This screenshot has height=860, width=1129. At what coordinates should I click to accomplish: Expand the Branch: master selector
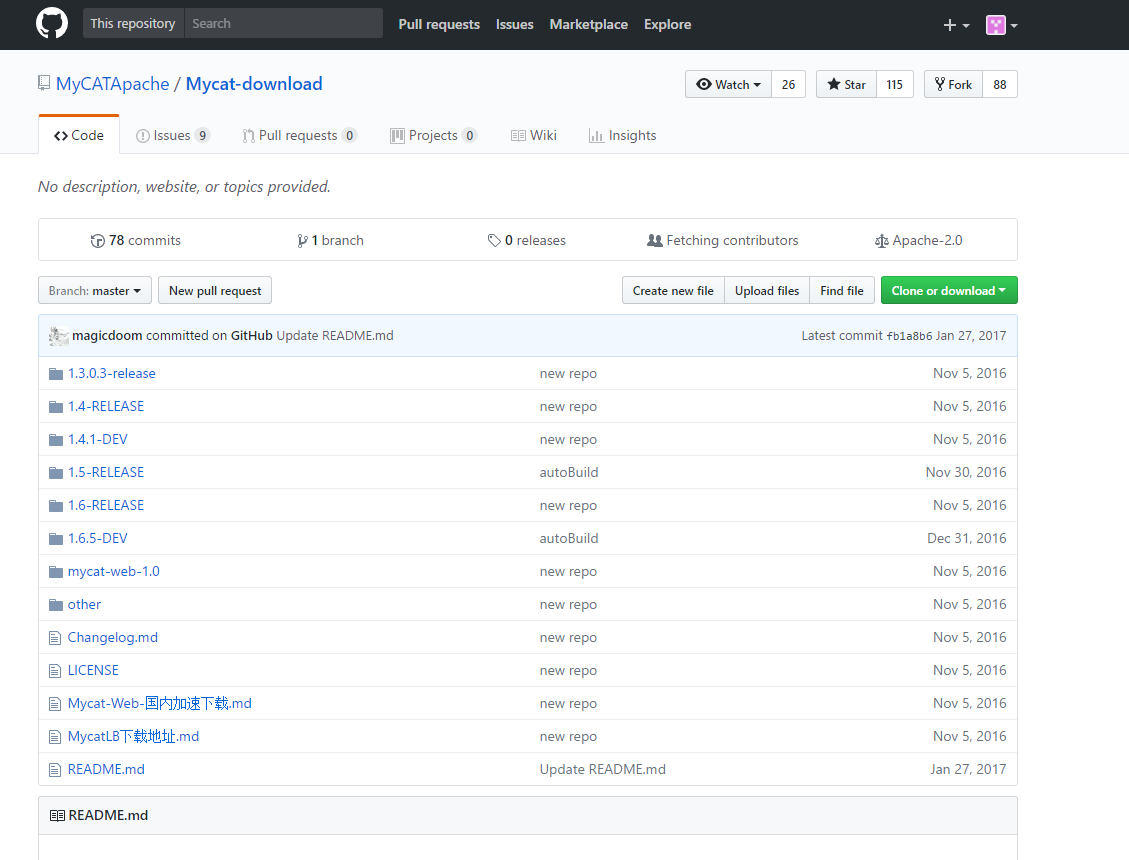(95, 291)
